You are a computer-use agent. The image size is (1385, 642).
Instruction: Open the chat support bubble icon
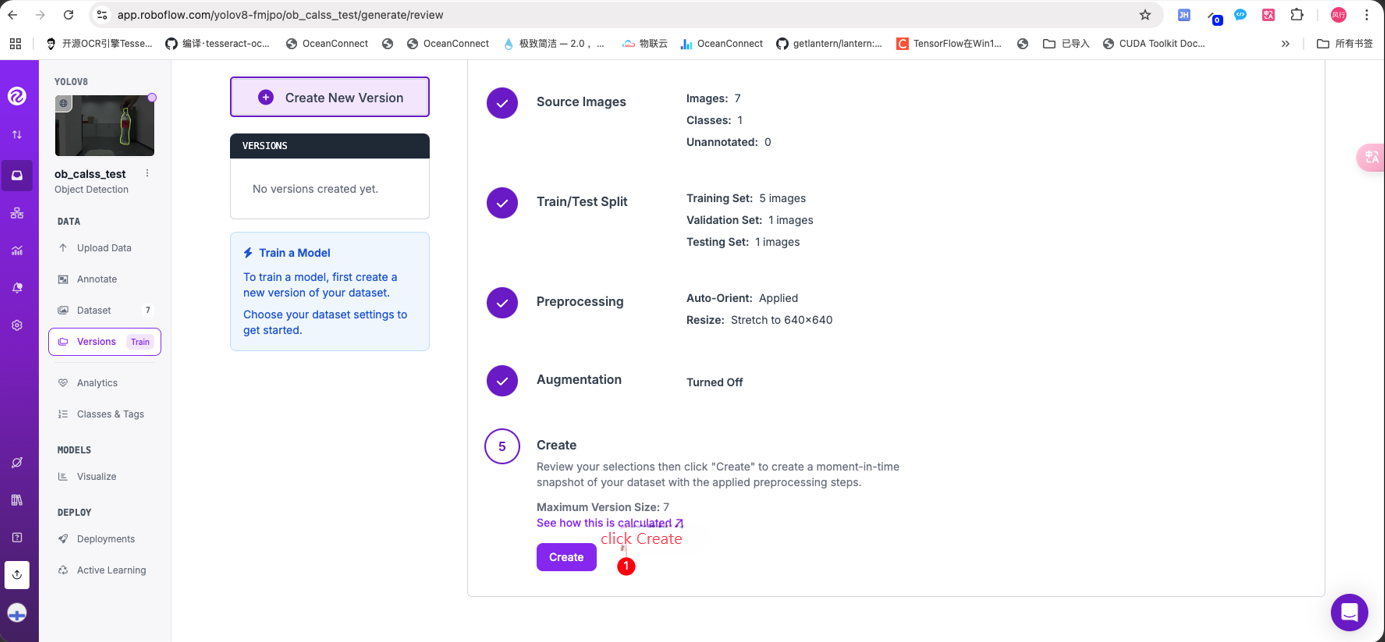[x=1349, y=612]
